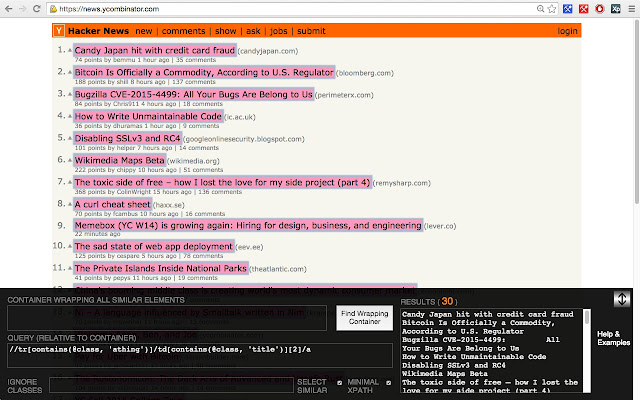640x400 pixels.
Task: Upvote A curl cheat sheet story
Action: [x=70, y=204]
